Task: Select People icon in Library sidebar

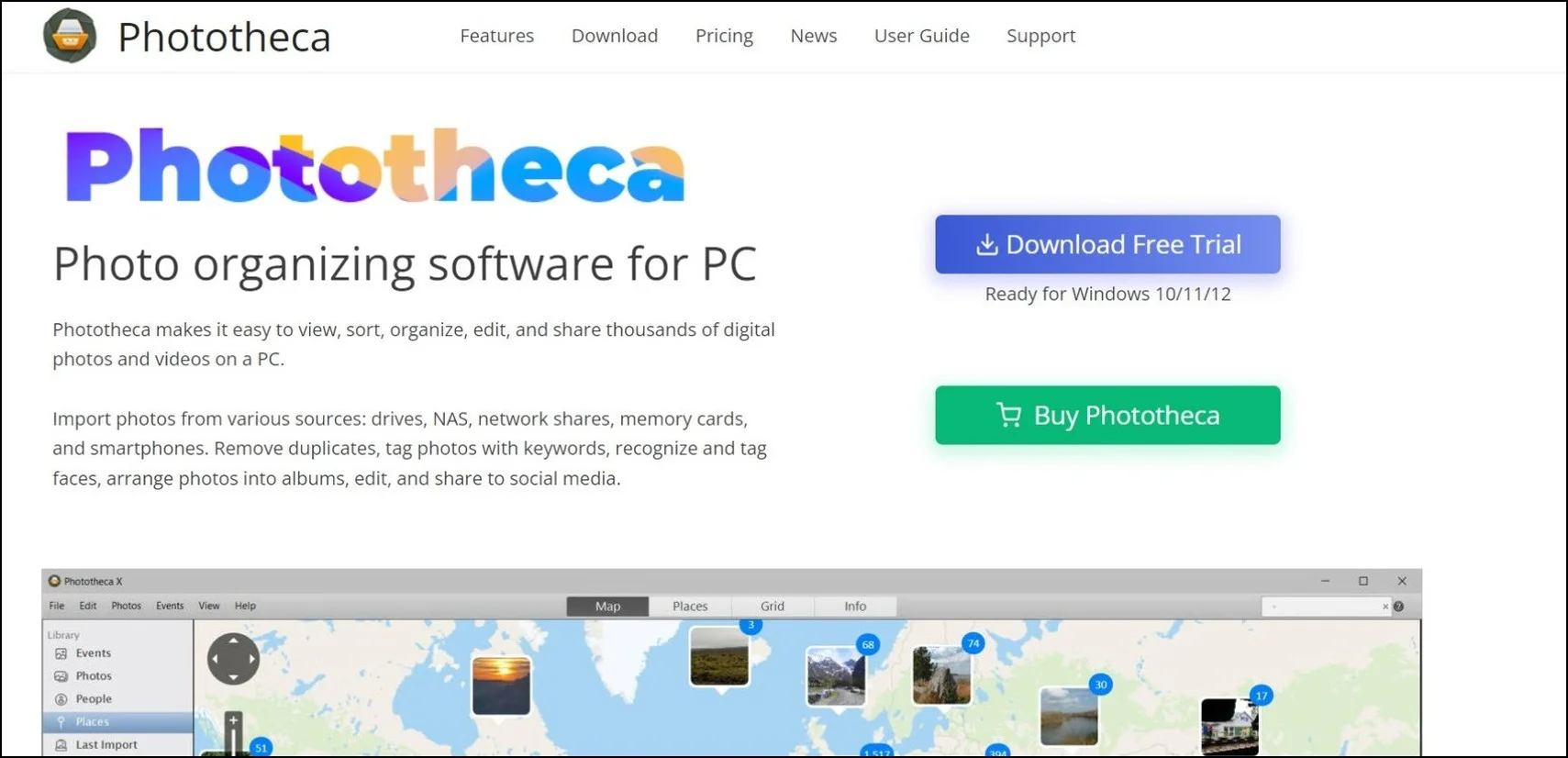Action: 61,699
